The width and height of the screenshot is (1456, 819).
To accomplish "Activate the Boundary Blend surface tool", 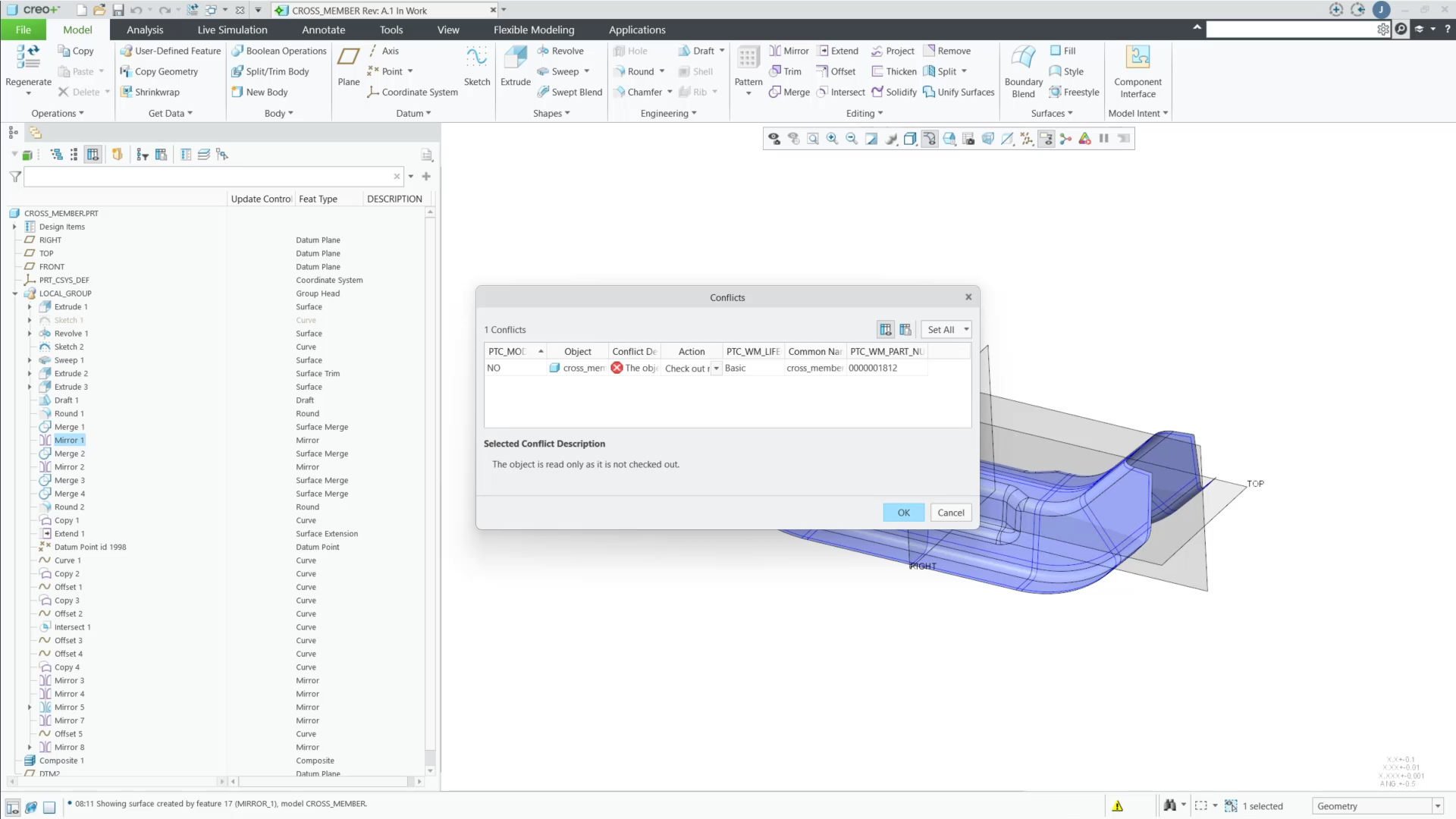I will pyautogui.click(x=1023, y=68).
